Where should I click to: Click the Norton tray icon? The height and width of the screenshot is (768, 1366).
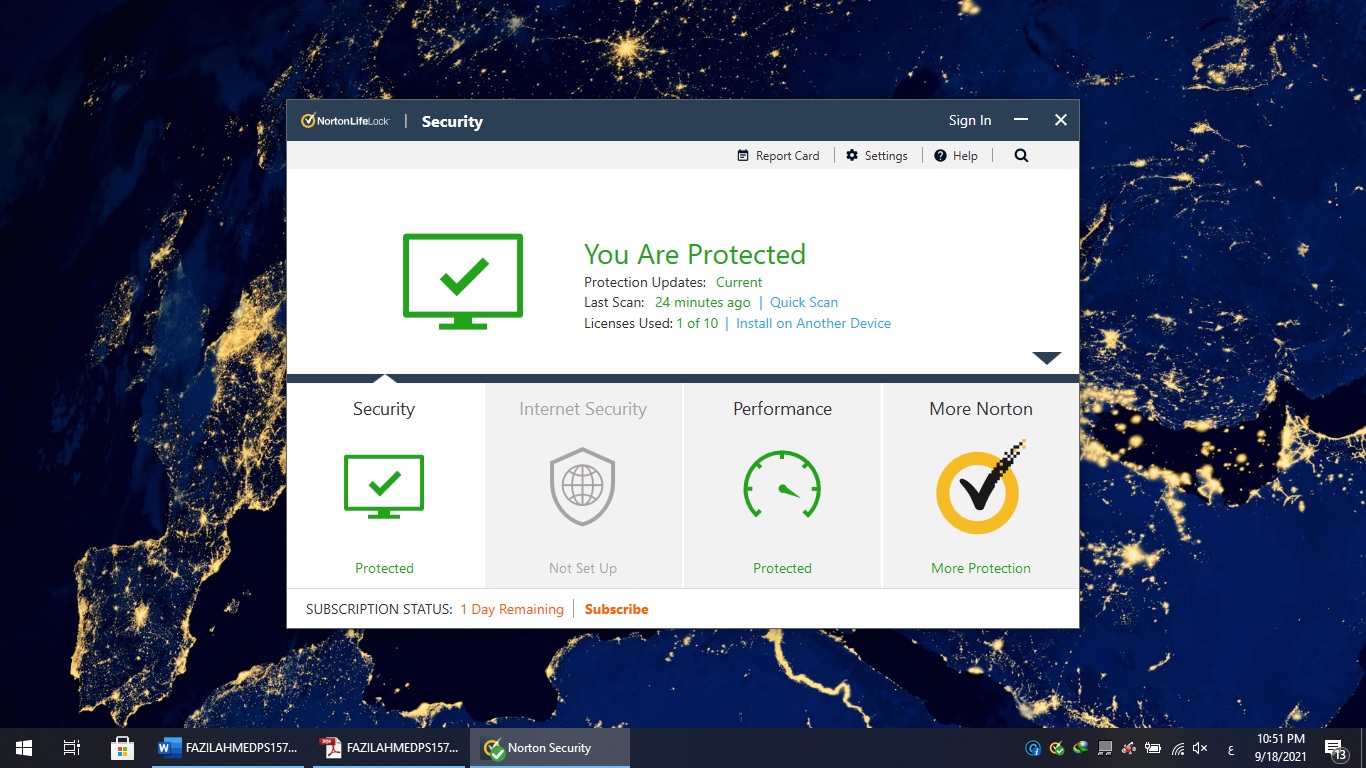[x=1057, y=748]
